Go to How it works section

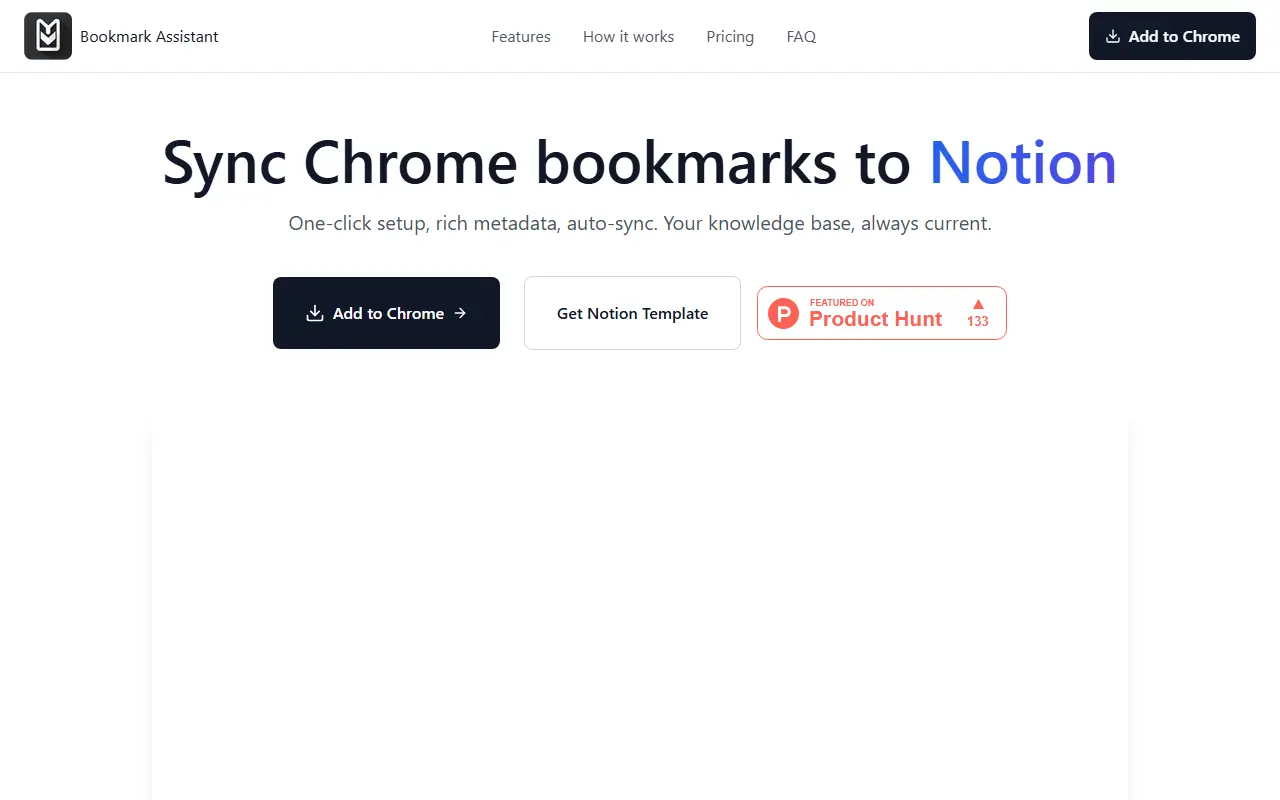tap(628, 37)
